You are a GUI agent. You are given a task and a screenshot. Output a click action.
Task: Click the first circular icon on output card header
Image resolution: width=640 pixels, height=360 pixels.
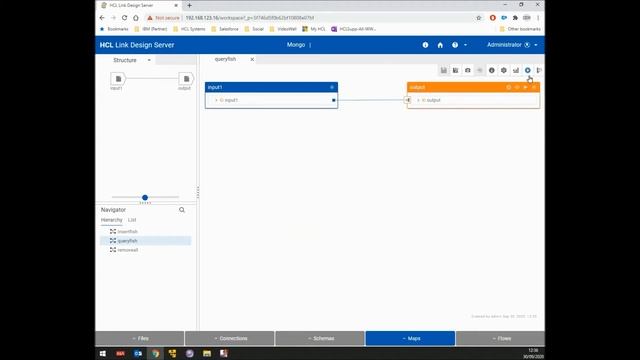click(509, 87)
